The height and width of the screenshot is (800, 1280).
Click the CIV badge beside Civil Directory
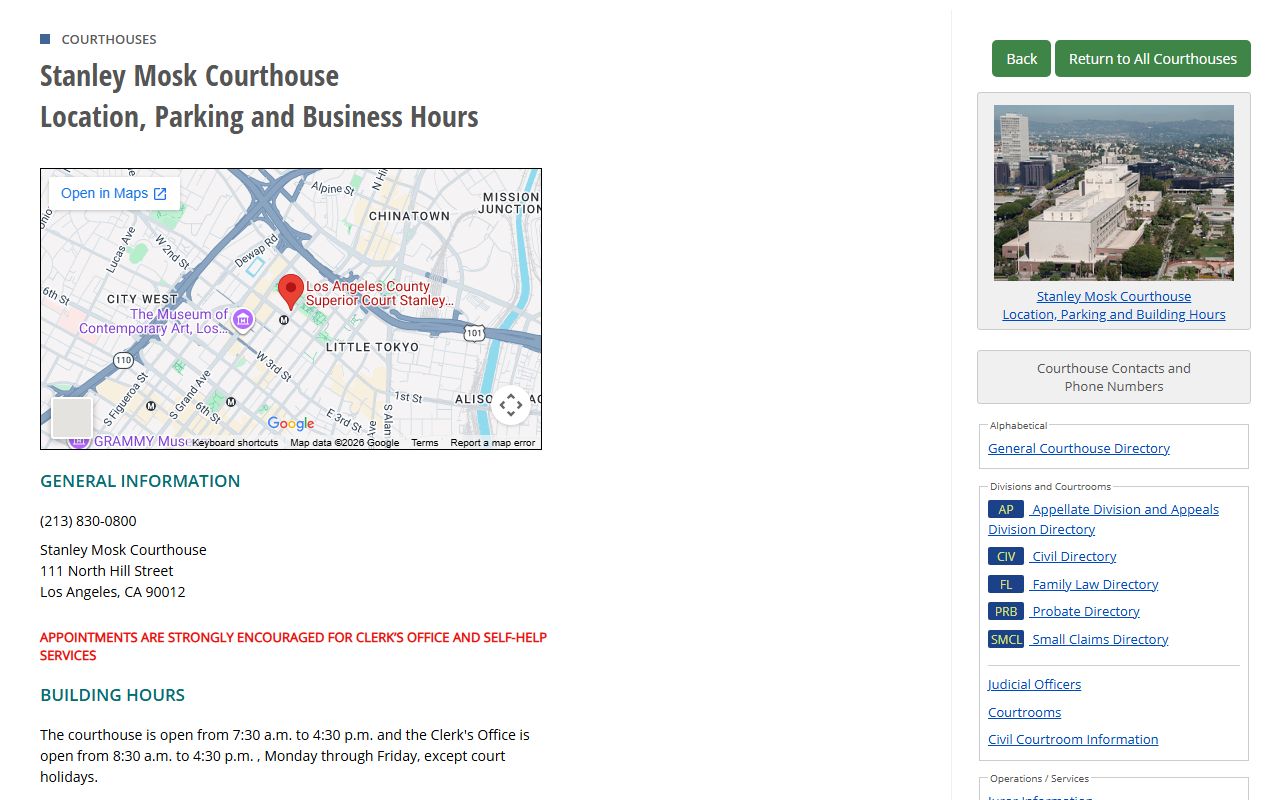(x=1006, y=556)
